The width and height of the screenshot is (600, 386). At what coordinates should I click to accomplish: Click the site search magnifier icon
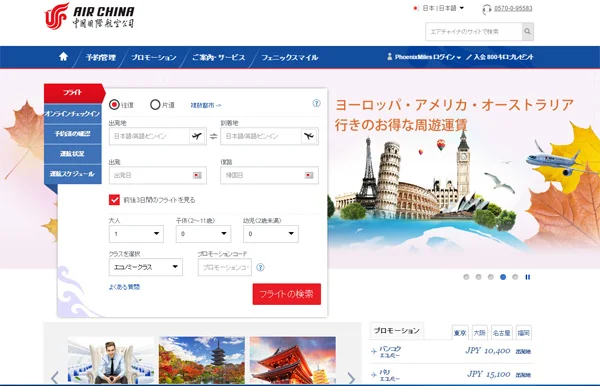527,31
